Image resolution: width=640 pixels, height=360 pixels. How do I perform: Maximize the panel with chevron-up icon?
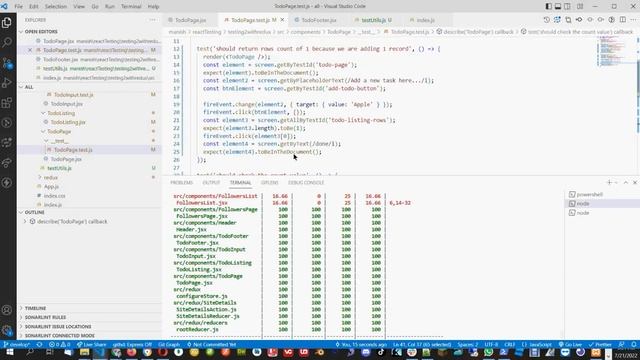click(626, 182)
